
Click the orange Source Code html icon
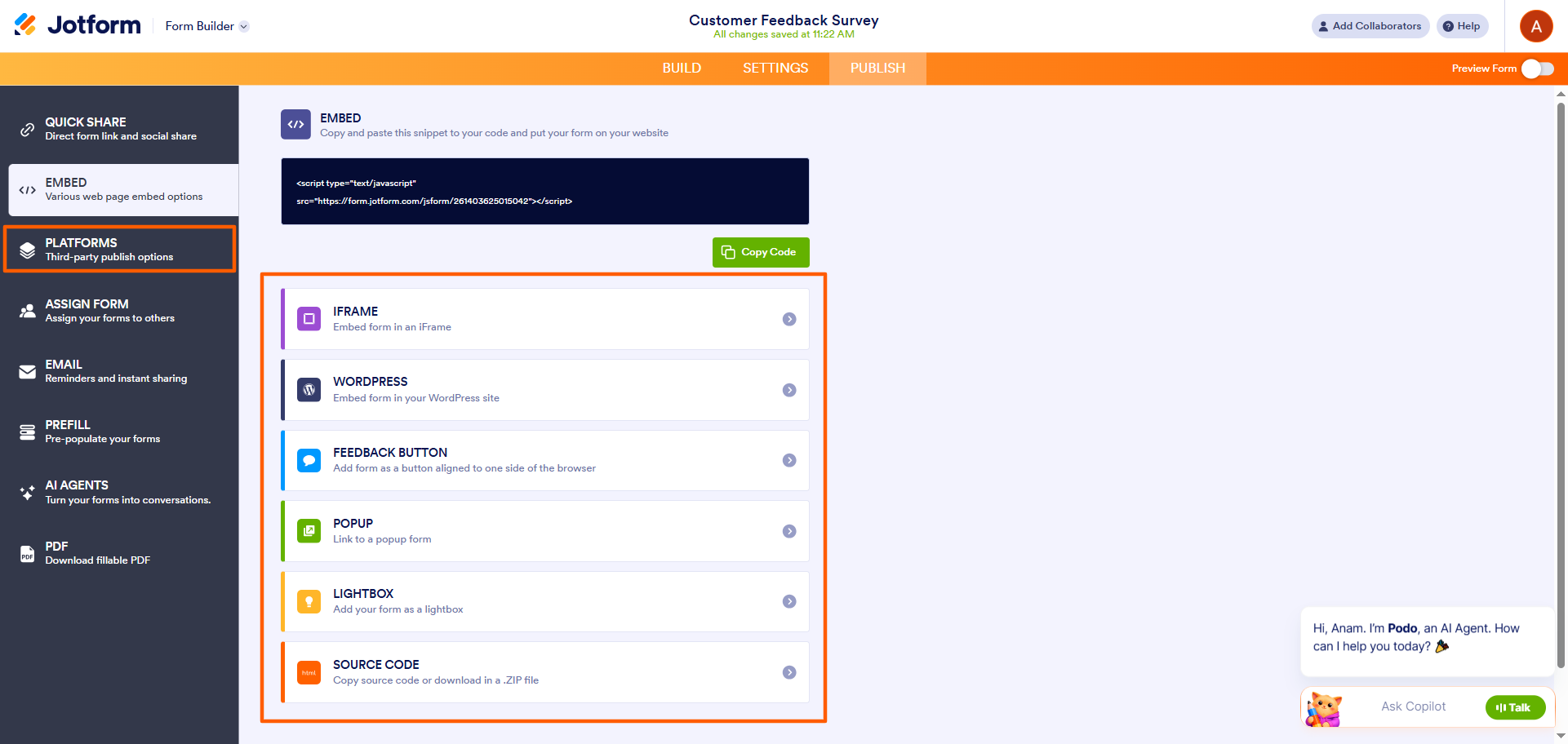pos(309,672)
